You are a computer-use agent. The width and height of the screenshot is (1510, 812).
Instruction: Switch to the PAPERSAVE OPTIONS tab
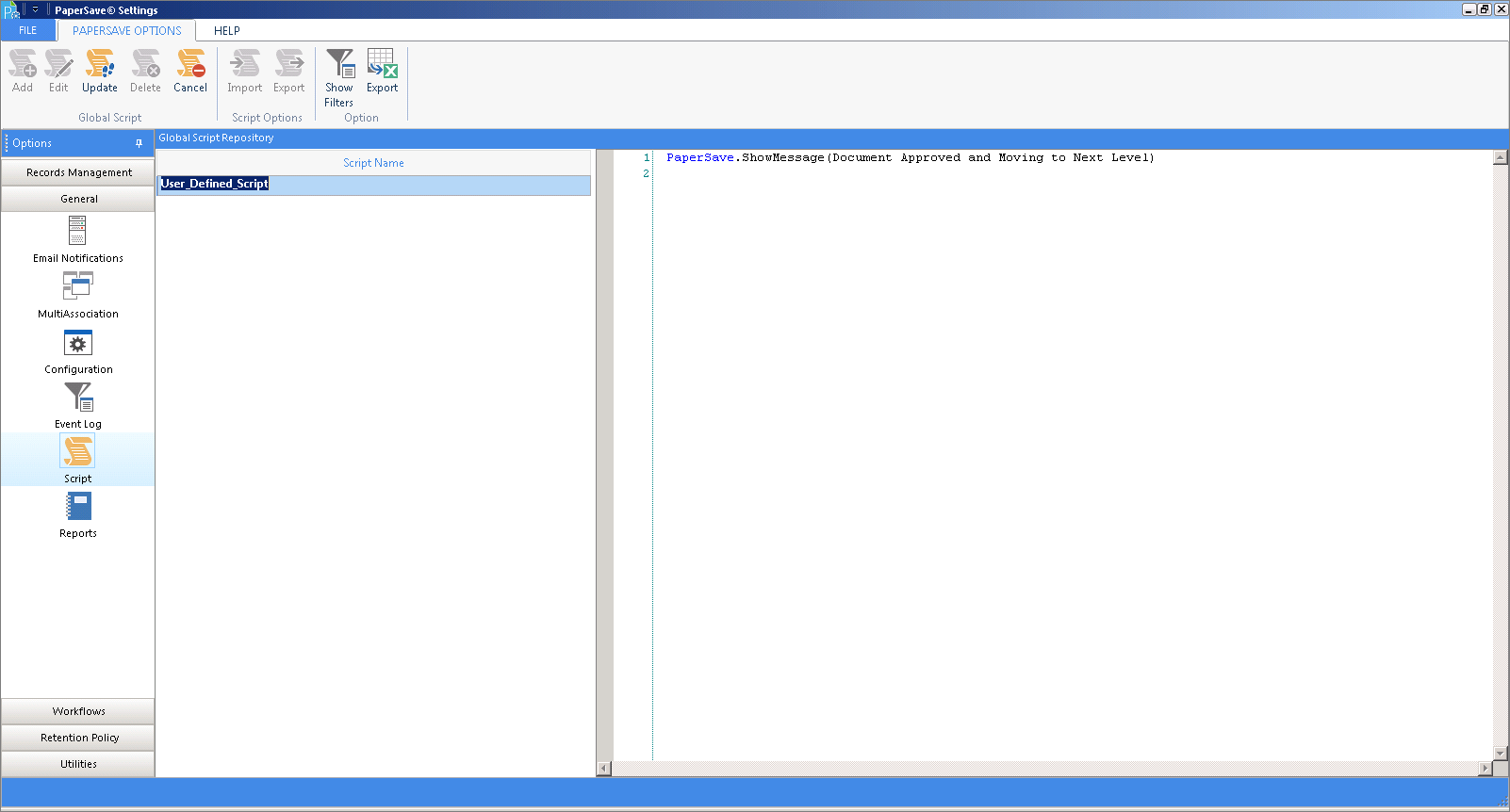pyautogui.click(x=127, y=30)
